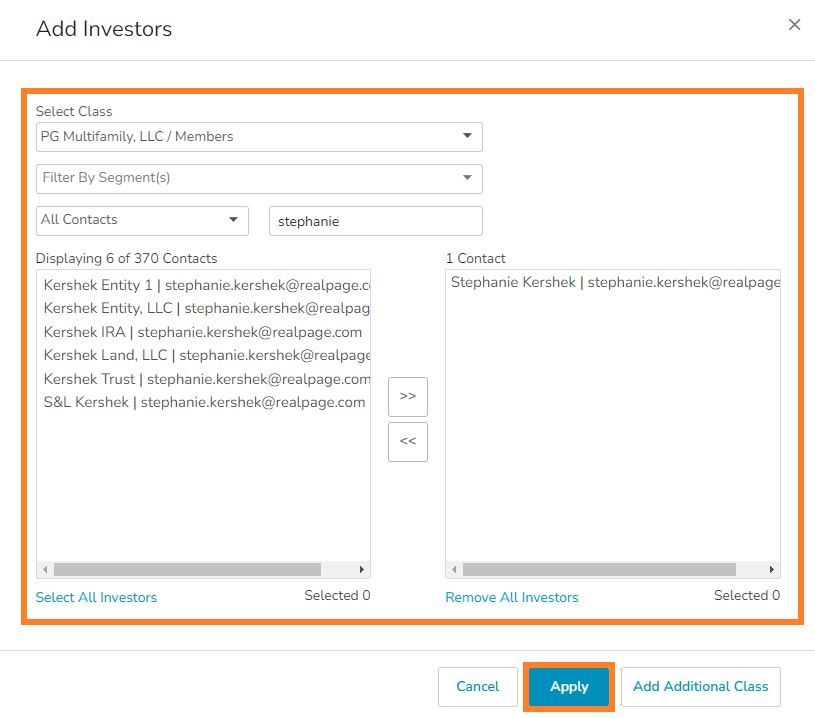Click Remove All Investors link

click(511, 597)
